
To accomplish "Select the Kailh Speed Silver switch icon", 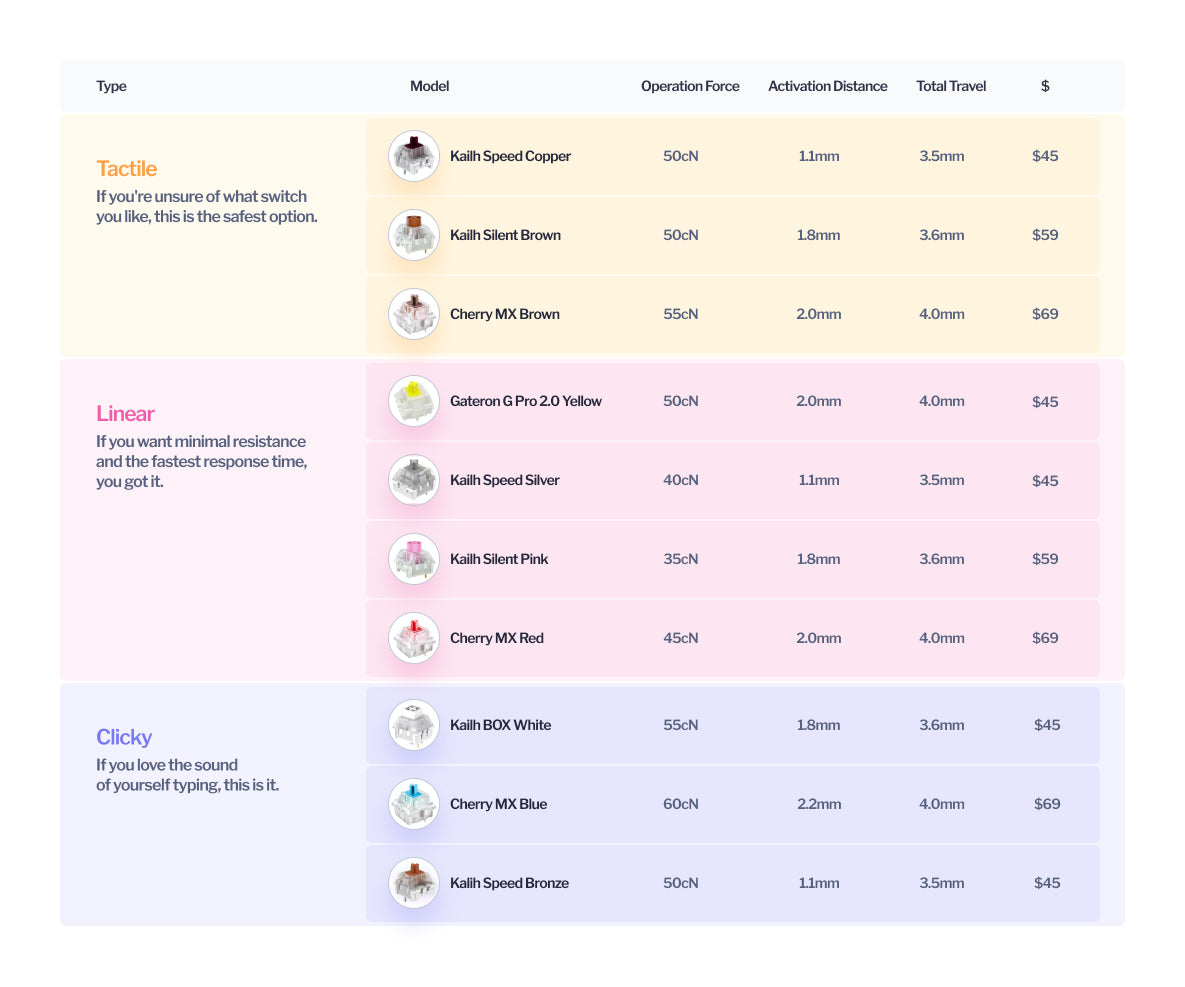I will (413, 480).
